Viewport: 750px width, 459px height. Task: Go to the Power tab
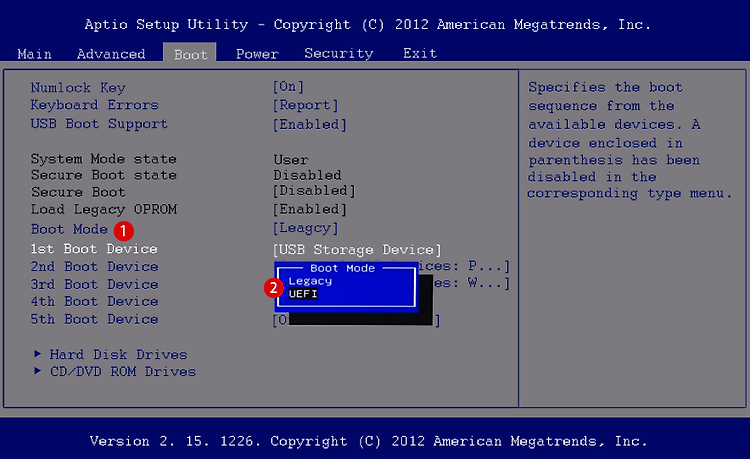[x=257, y=54]
